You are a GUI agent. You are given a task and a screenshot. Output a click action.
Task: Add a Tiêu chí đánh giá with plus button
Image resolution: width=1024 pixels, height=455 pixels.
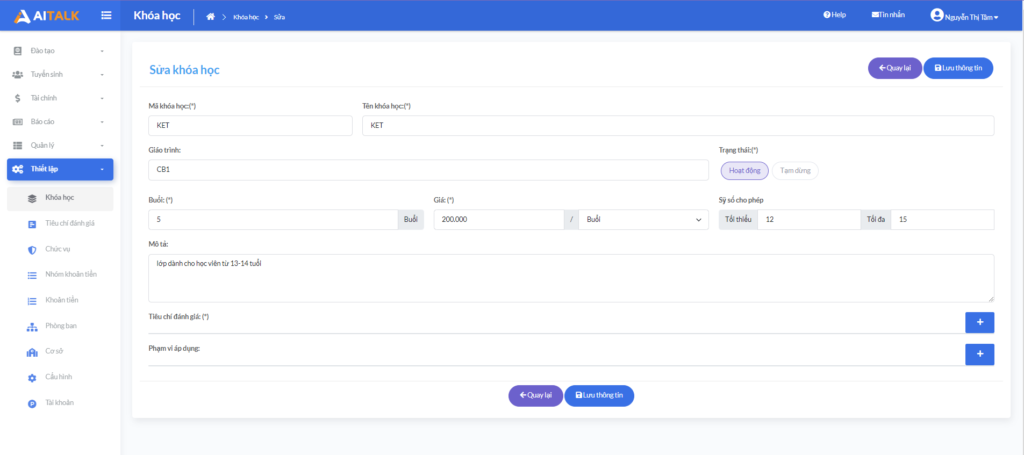click(979, 322)
